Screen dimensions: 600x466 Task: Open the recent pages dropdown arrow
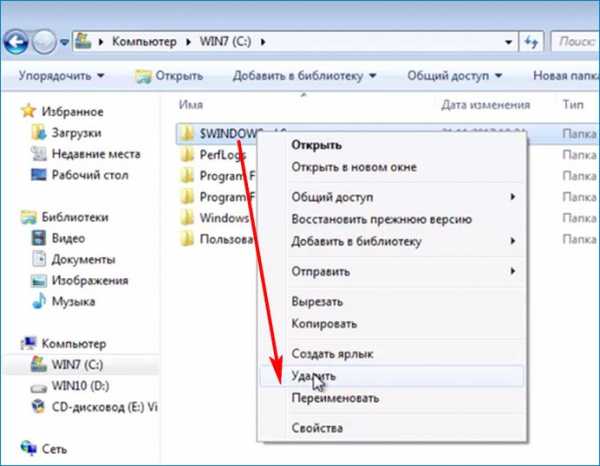coord(64,42)
